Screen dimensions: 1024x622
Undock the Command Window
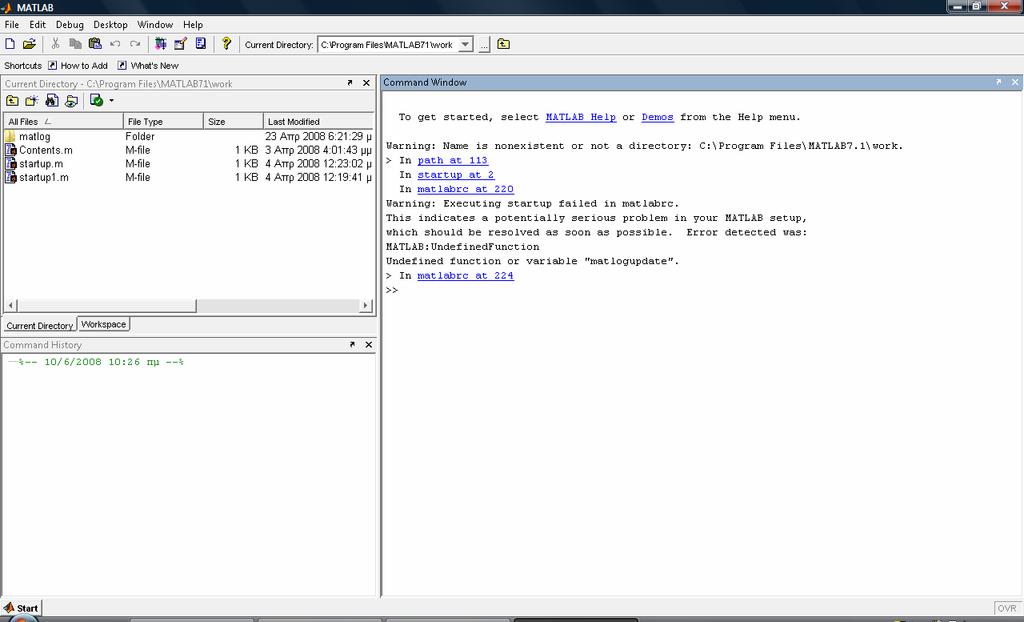coord(999,82)
